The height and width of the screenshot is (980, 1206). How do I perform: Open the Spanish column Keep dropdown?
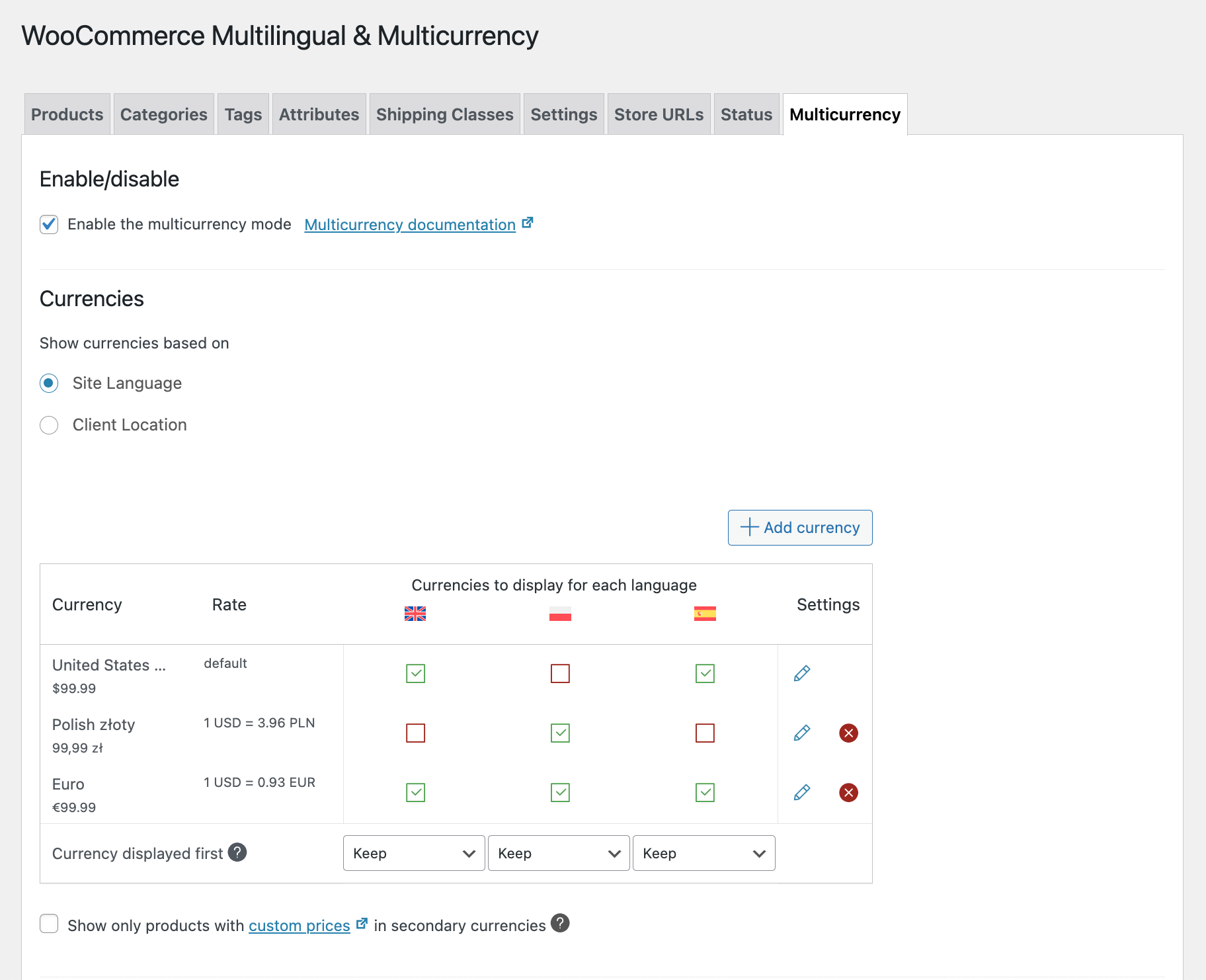click(703, 853)
